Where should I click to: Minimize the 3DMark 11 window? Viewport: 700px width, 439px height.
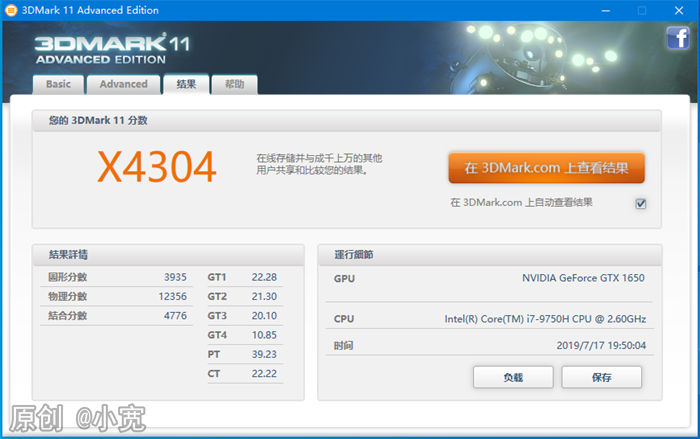[605, 10]
